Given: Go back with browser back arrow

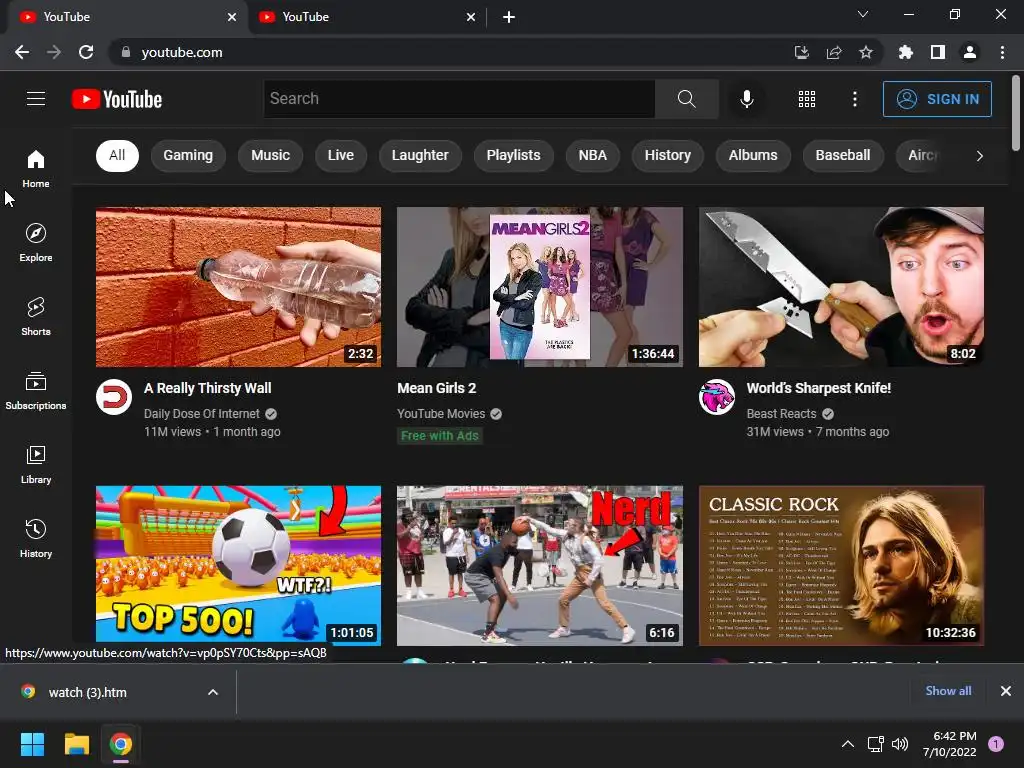Looking at the screenshot, I should coord(22,52).
